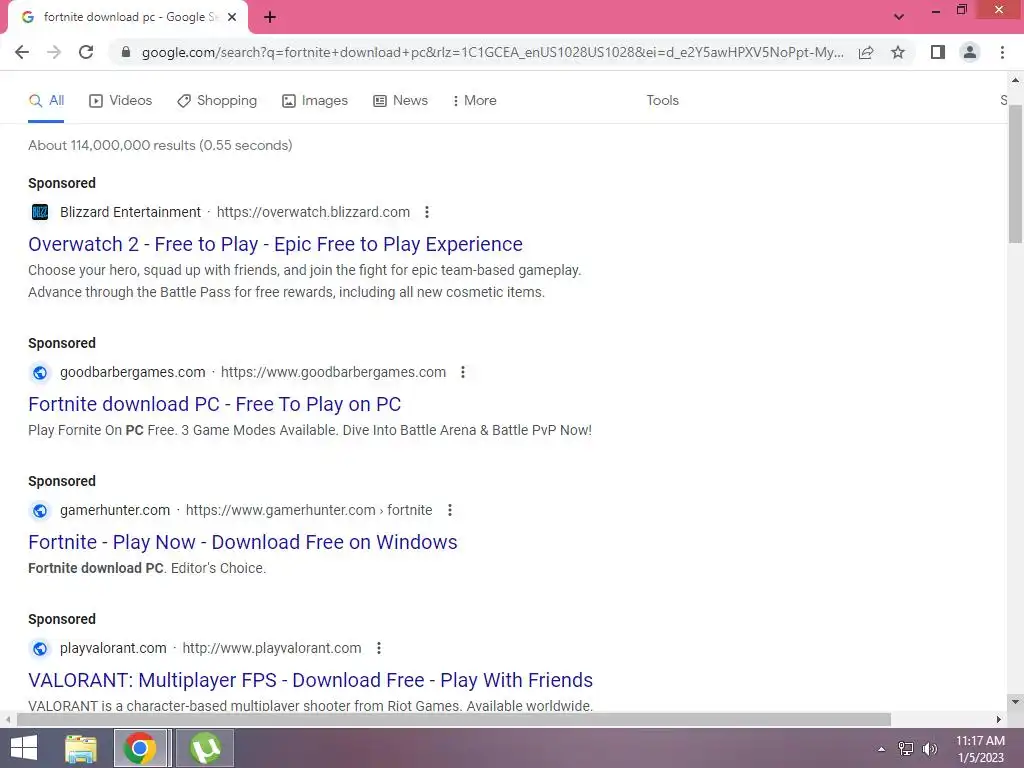Reload the current page
The image size is (1024, 768).
(x=86, y=52)
